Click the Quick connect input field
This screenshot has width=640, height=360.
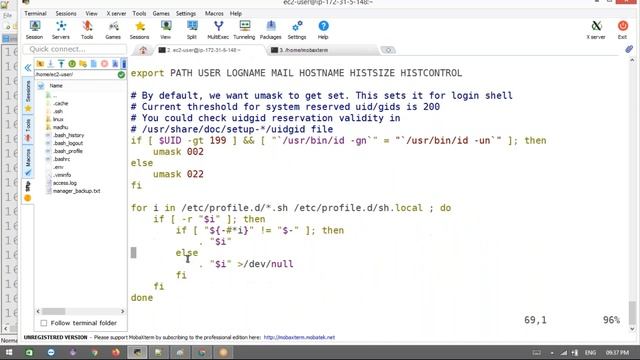click(x=75, y=49)
